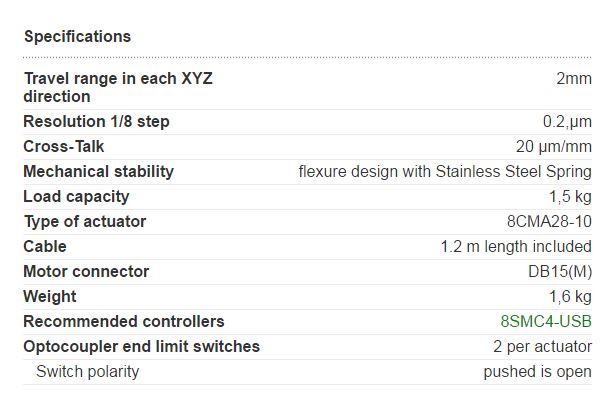Image resolution: width=606 pixels, height=416 pixels.
Task: Click the 1,6 kg weight value
Action: tap(570, 297)
